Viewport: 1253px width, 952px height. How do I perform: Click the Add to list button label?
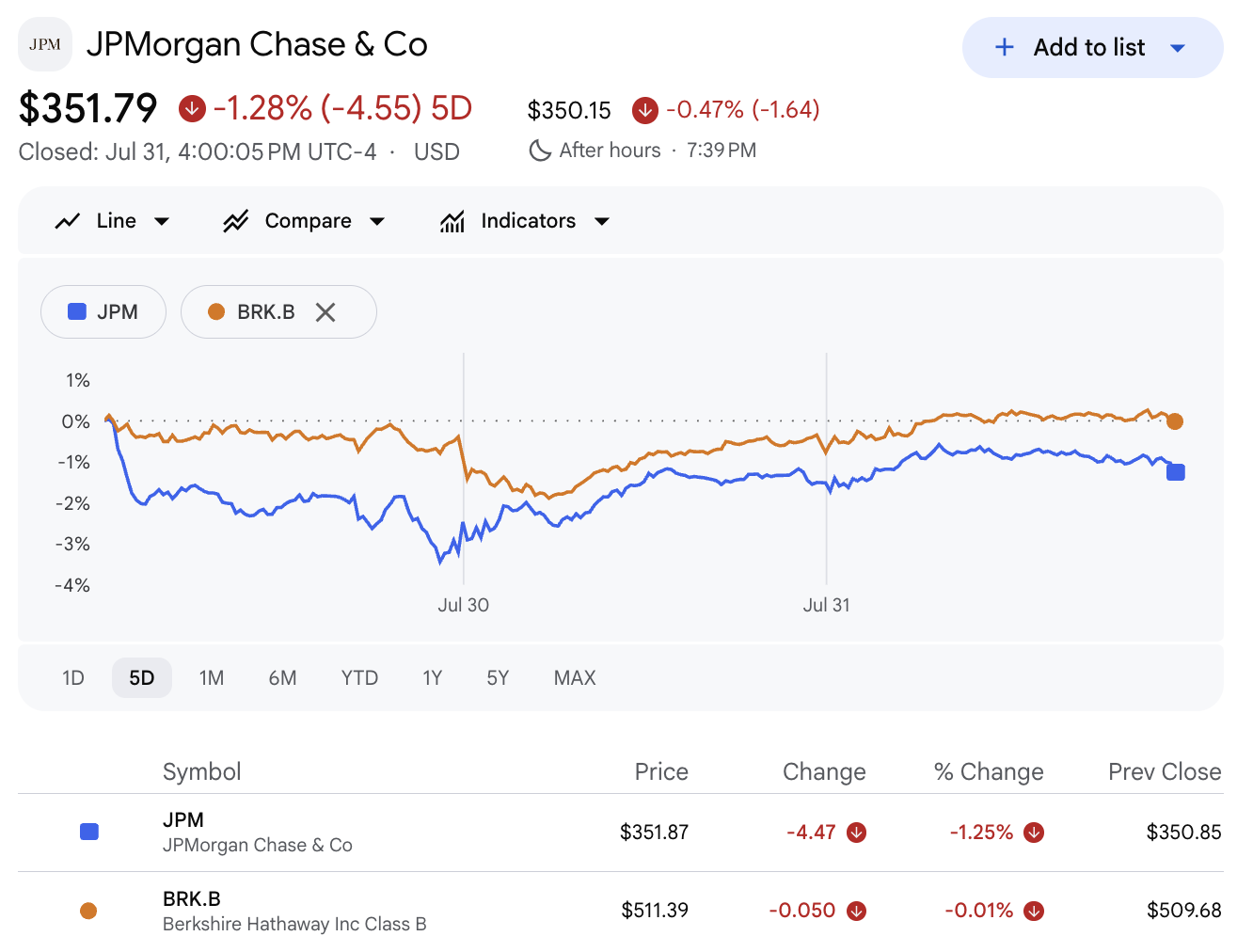pos(1089,47)
